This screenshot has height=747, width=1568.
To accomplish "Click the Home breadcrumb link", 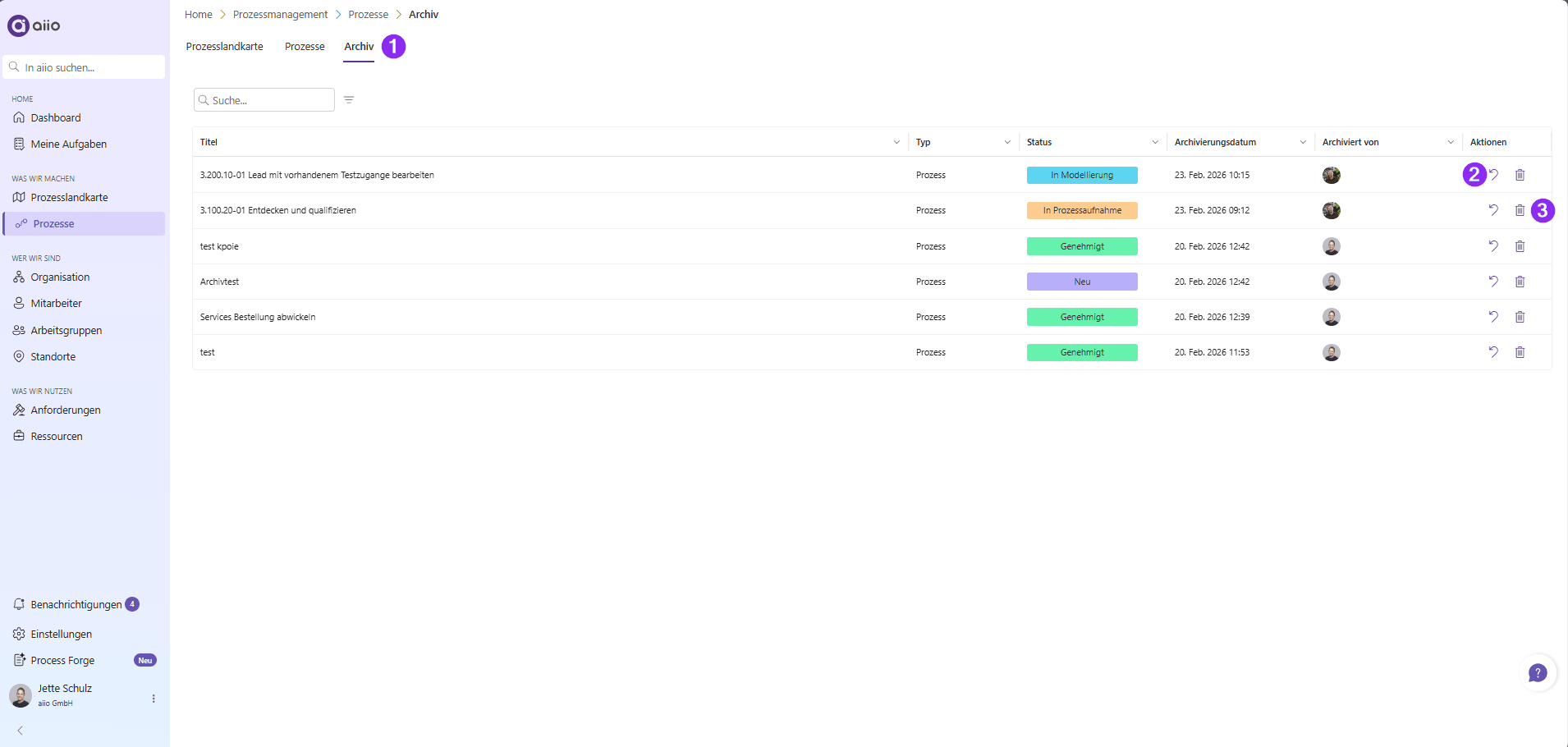I will point(199,15).
